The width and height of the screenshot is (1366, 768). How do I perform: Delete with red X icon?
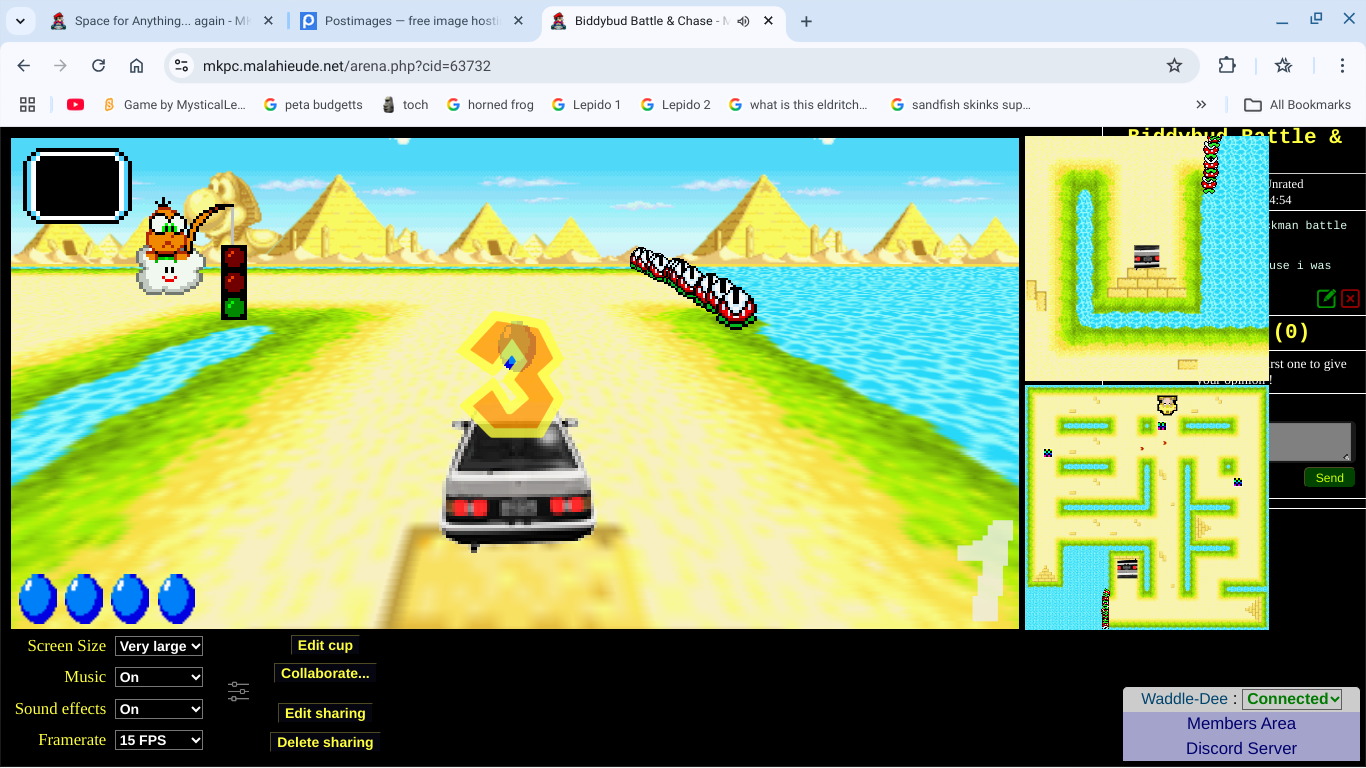[1350, 298]
